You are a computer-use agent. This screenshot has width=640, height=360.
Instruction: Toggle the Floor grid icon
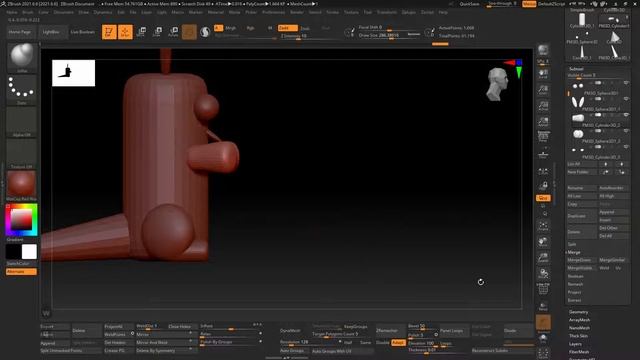(x=543, y=154)
